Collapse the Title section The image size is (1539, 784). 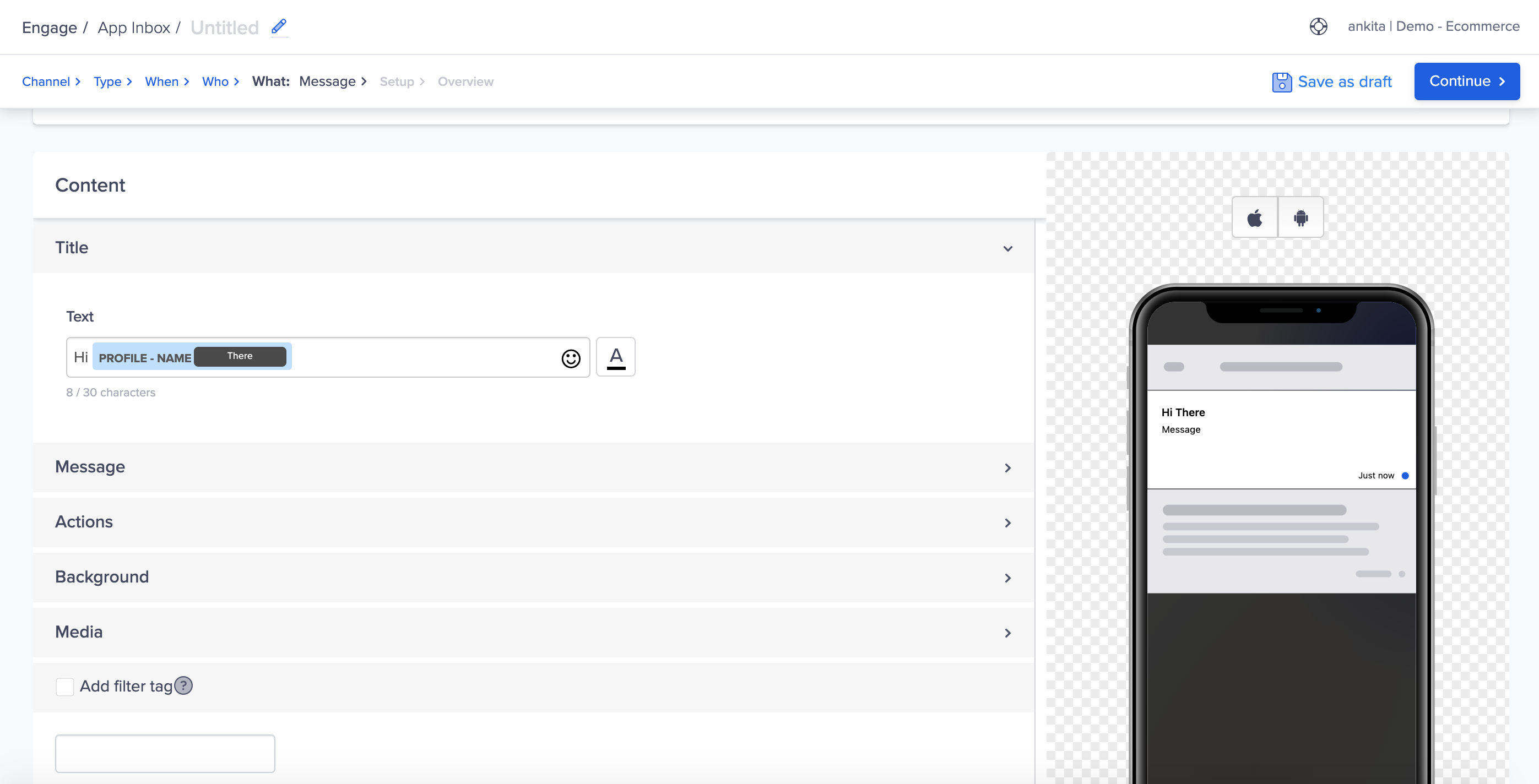(1007, 248)
